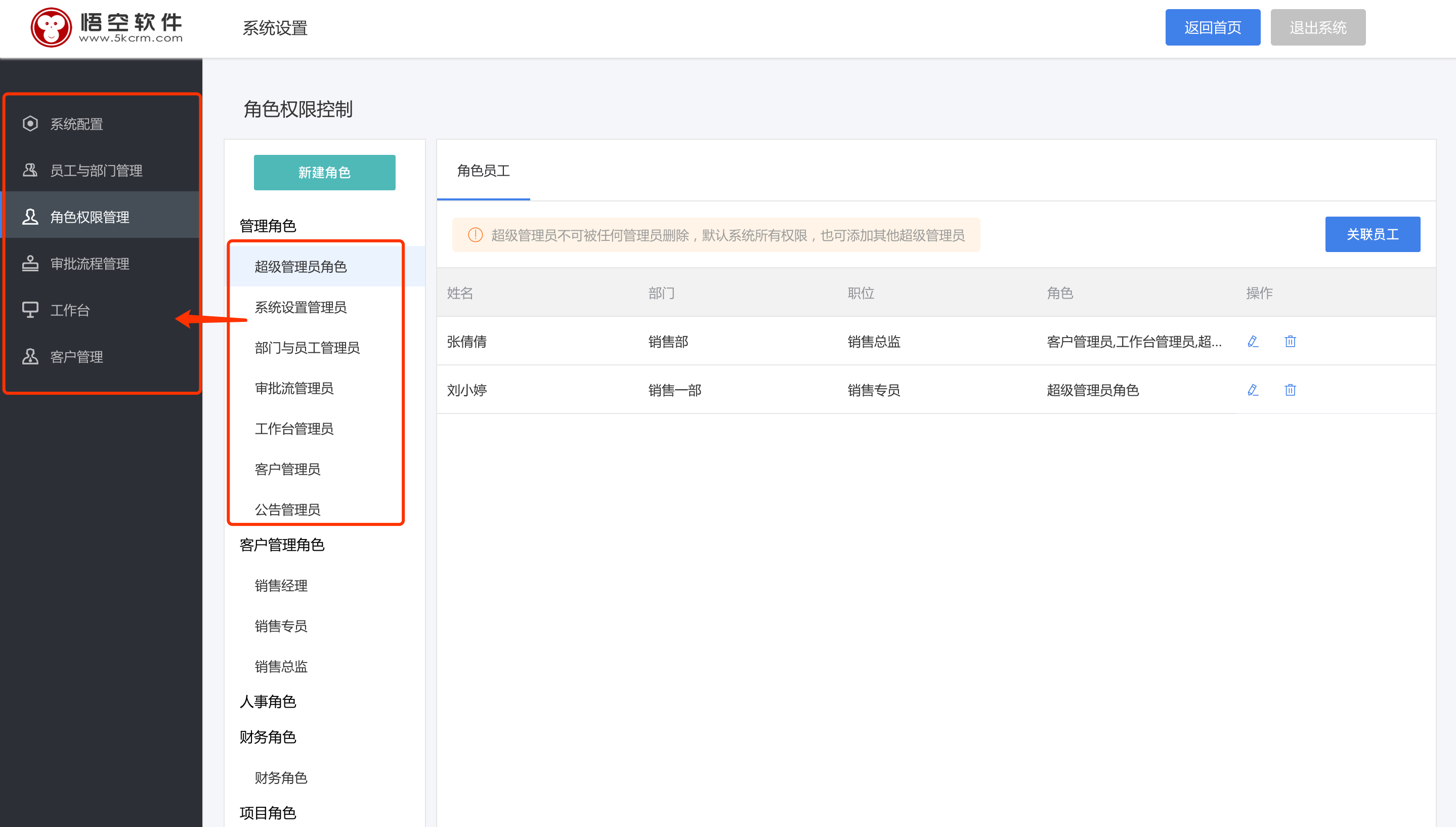The height and width of the screenshot is (827, 1456).
Task: Click the name 张倩倩 in the table
Action: (466, 341)
